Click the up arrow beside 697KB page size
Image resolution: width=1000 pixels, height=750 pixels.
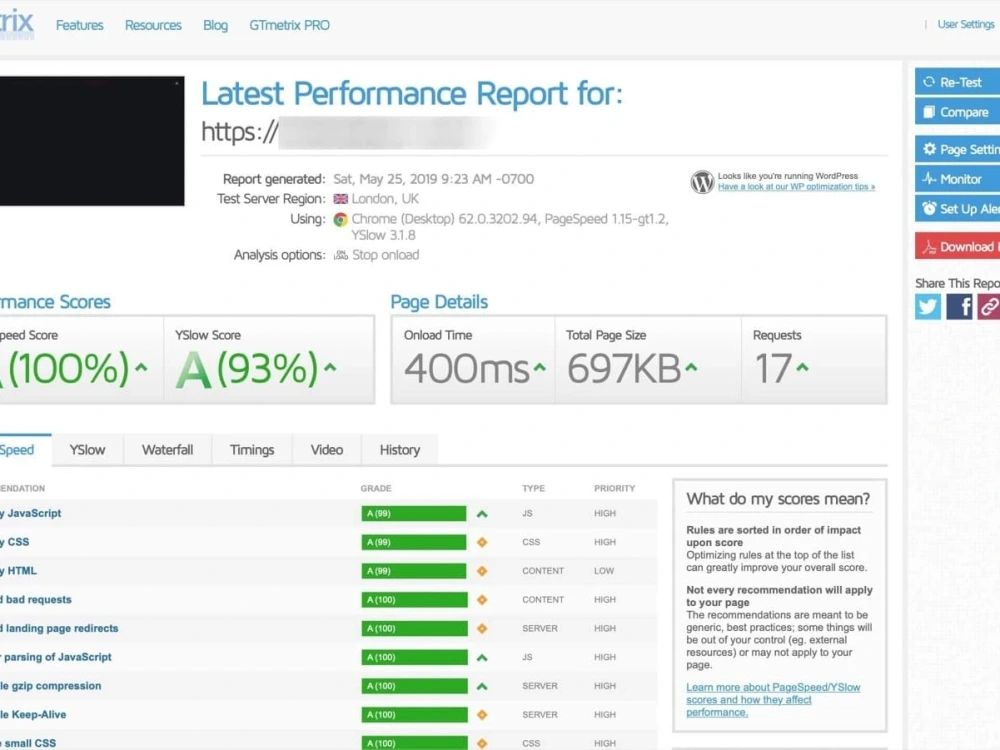tap(691, 367)
